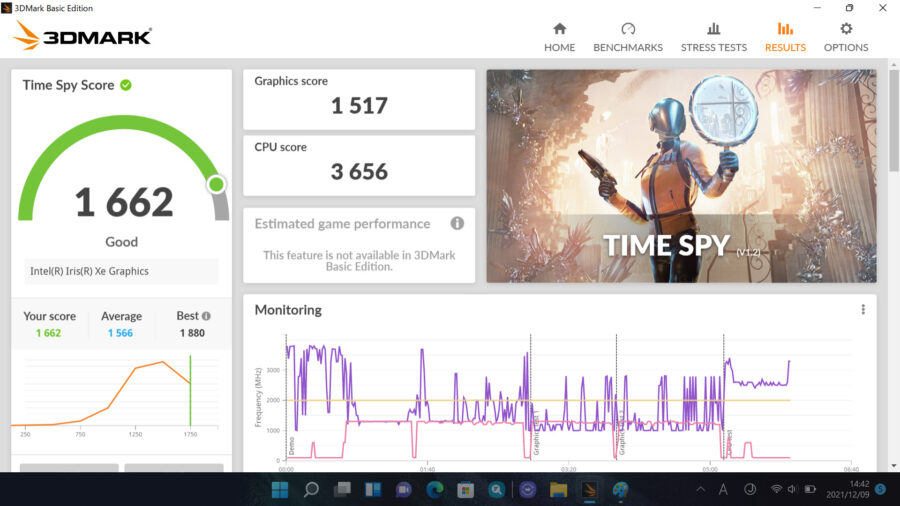Switch to the Stress Tests tab
900x506 pixels.
(x=713, y=37)
